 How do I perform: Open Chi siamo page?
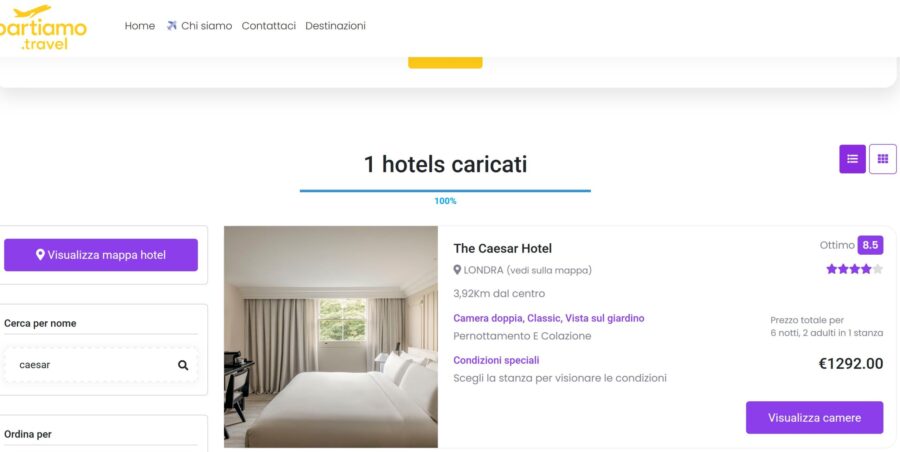coord(207,26)
